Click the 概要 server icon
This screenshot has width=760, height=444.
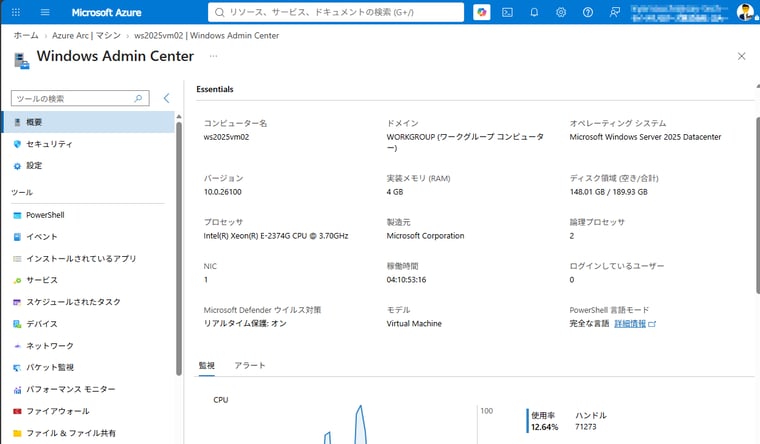(x=17, y=122)
